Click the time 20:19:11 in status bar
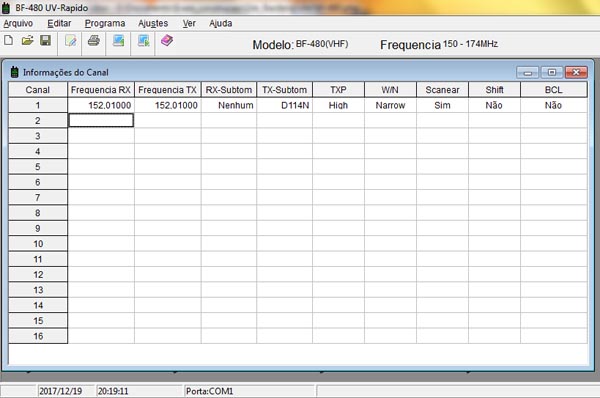Viewport: 600px width, 398px height. click(x=113, y=391)
